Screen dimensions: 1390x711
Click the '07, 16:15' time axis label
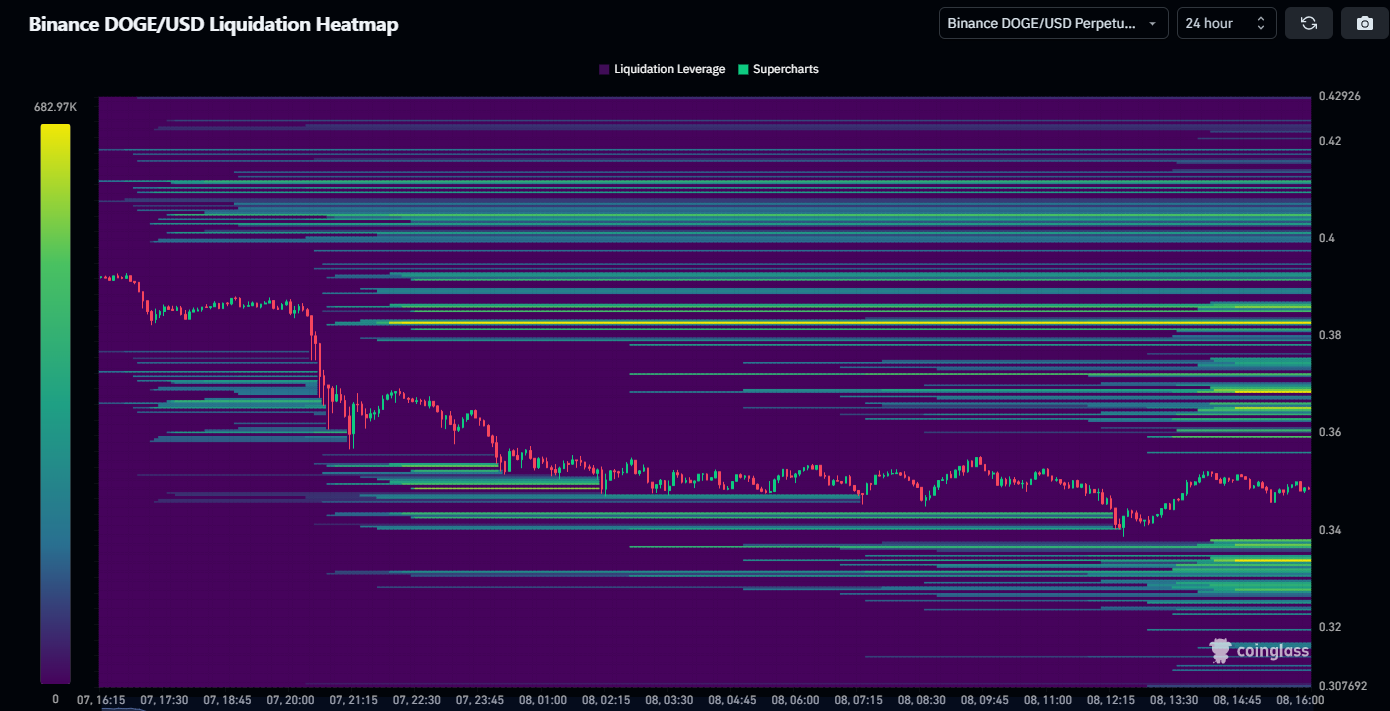coord(102,700)
